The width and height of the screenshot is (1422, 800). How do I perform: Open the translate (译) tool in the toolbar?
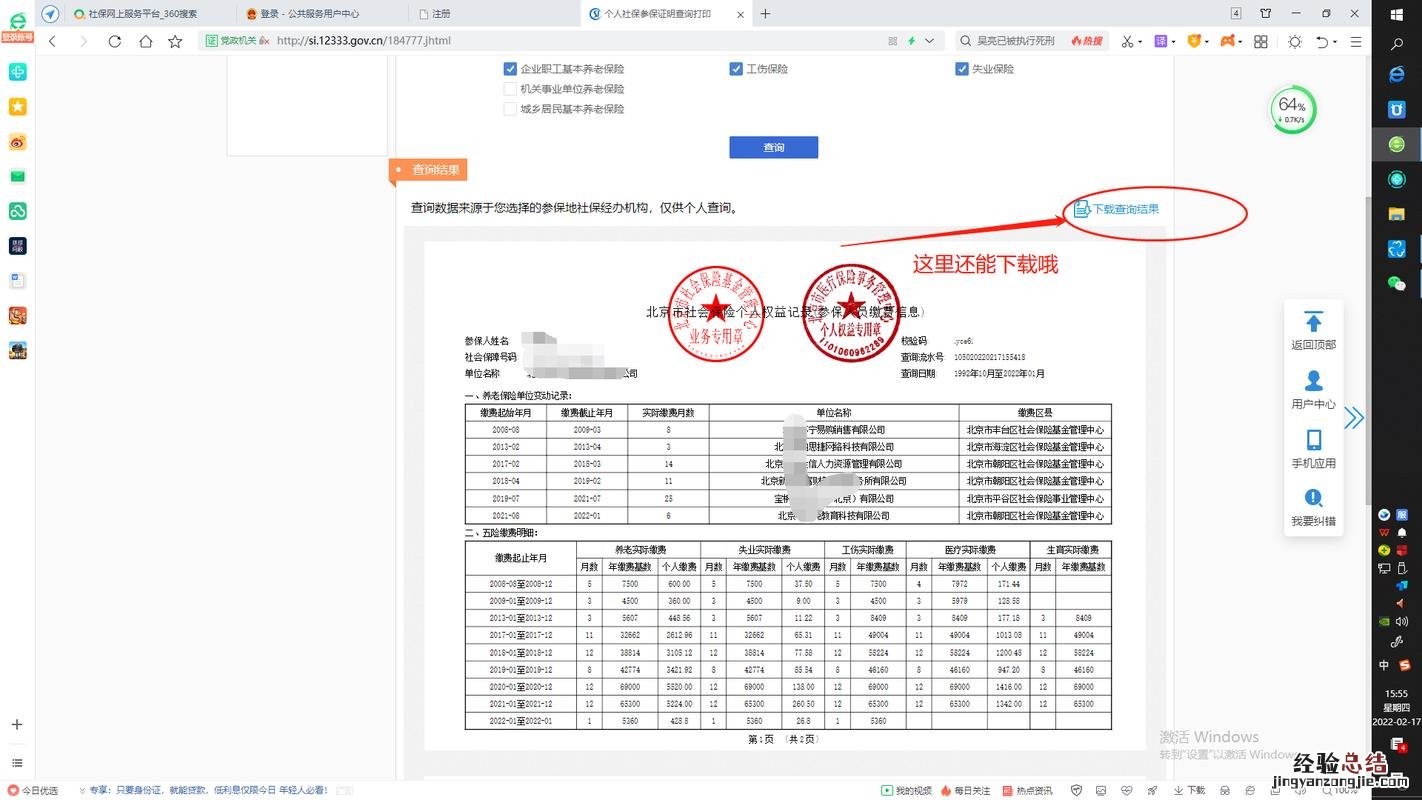1159,41
